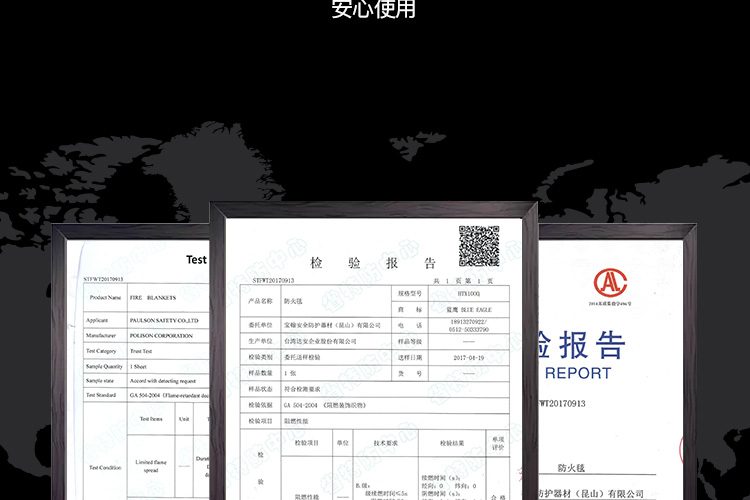The image size is (750, 500).
Task: Click the 检验报告 title on center certificate
Action: click(x=373, y=264)
